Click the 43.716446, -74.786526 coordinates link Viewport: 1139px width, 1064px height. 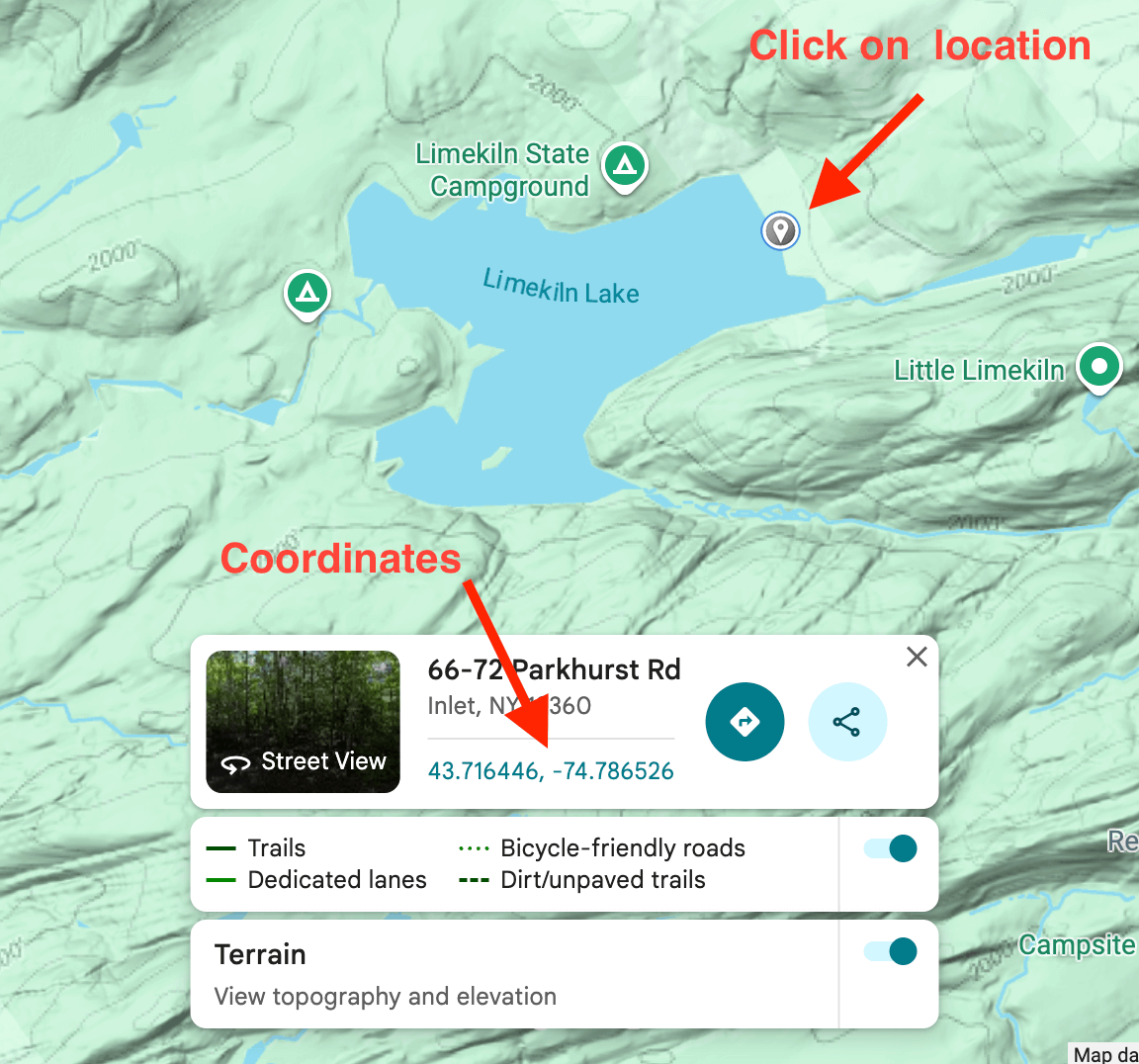(551, 770)
